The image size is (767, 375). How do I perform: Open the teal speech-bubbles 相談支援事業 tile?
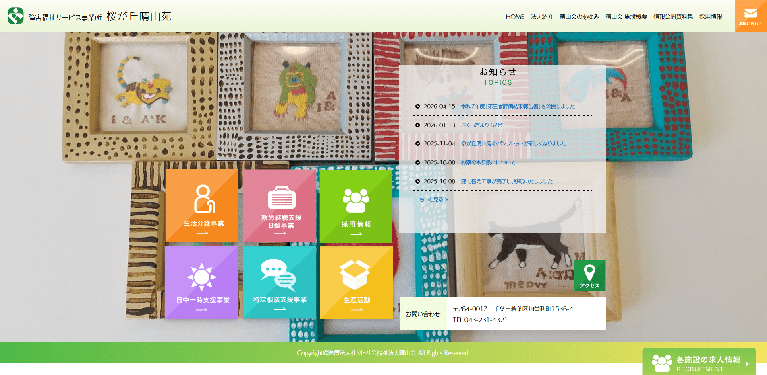[x=279, y=282]
